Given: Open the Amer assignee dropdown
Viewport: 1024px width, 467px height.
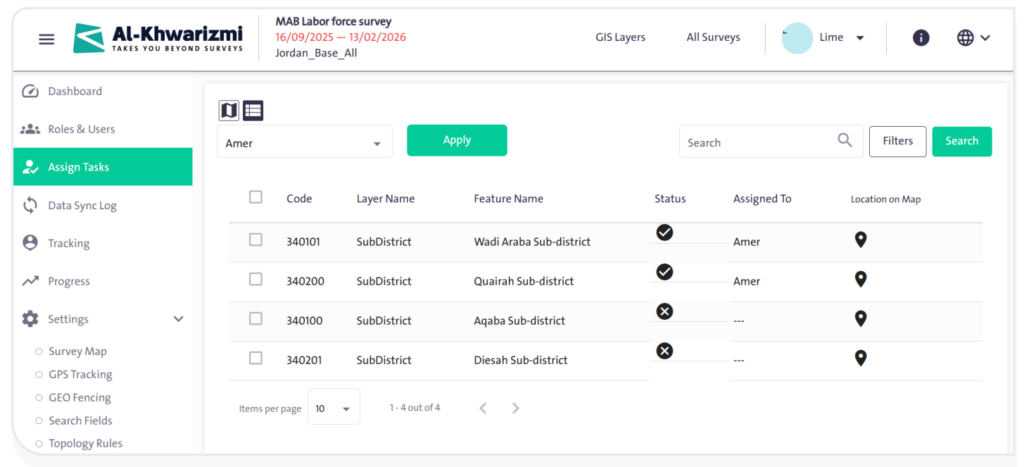Looking at the screenshot, I should (304, 143).
